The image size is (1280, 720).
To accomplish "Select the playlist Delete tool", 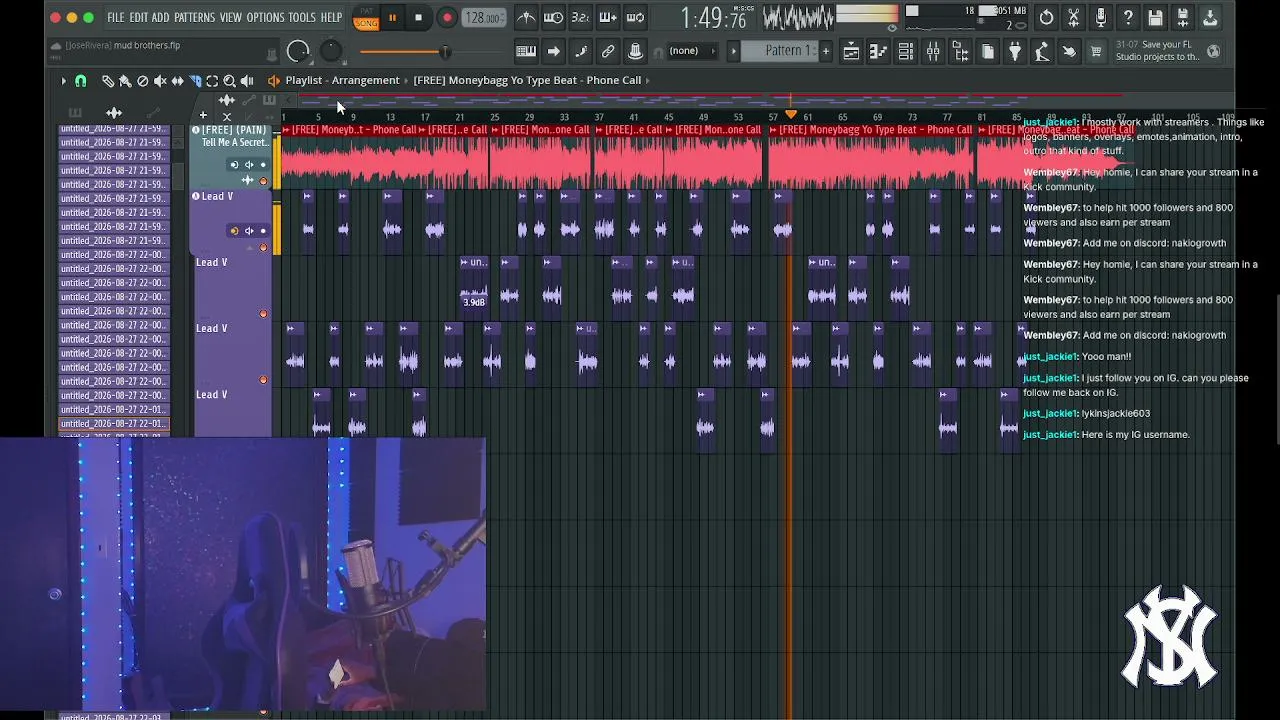I will (x=142, y=81).
